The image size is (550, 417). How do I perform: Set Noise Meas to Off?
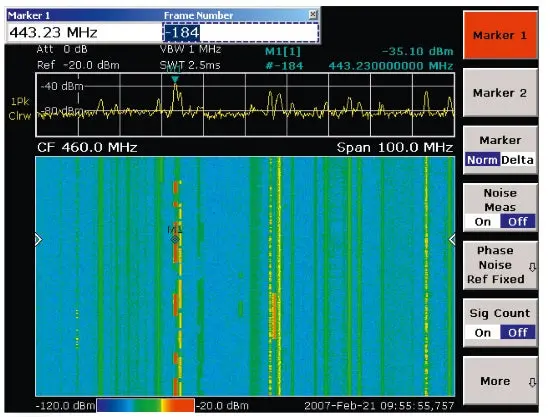[518, 222]
